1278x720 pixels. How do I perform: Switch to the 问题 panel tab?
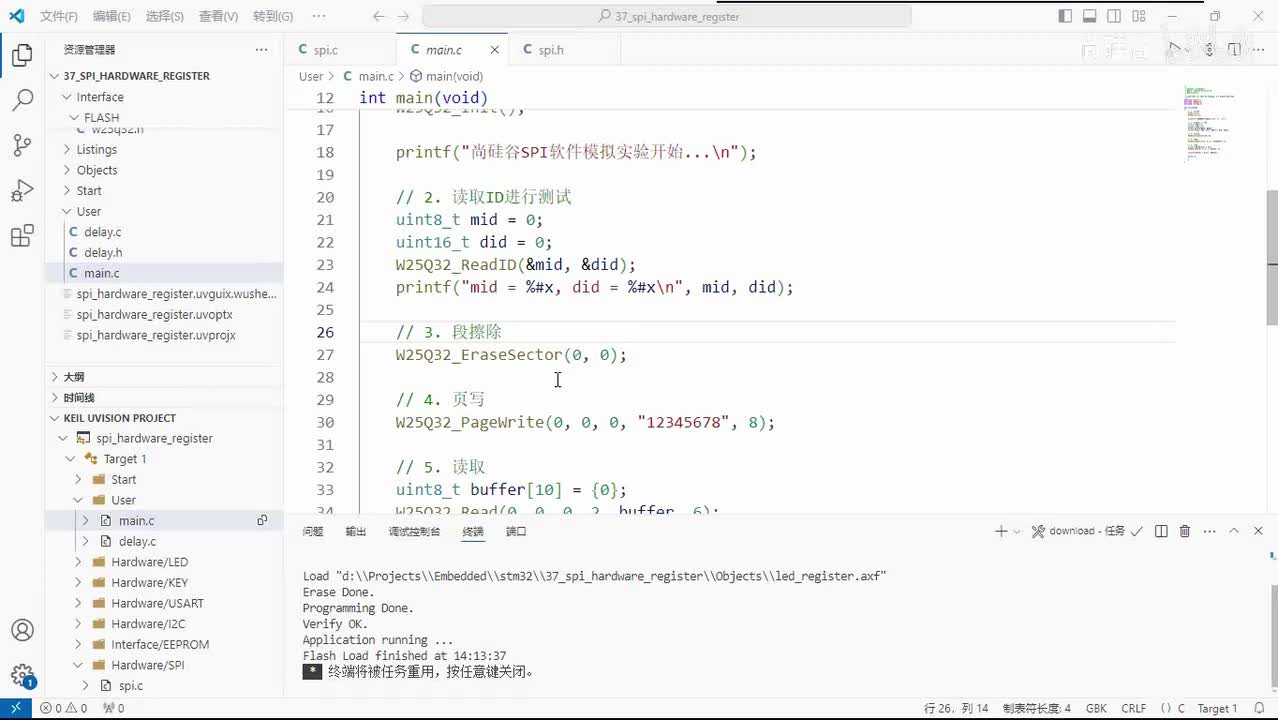tap(313, 531)
